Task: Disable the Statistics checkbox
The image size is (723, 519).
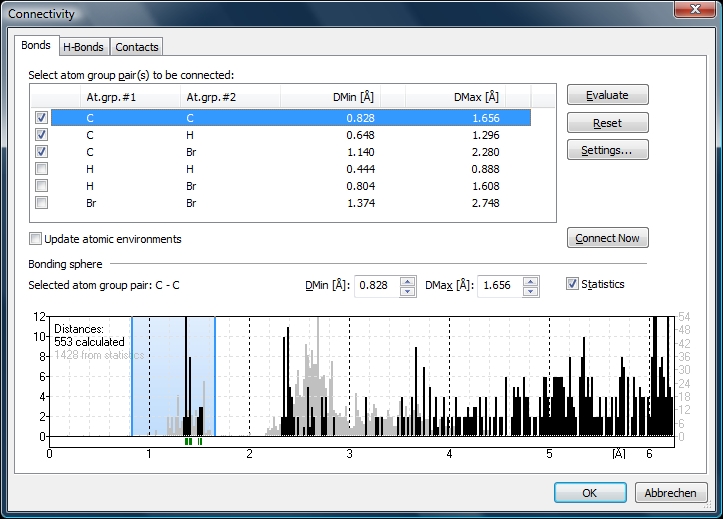Action: 573,284
